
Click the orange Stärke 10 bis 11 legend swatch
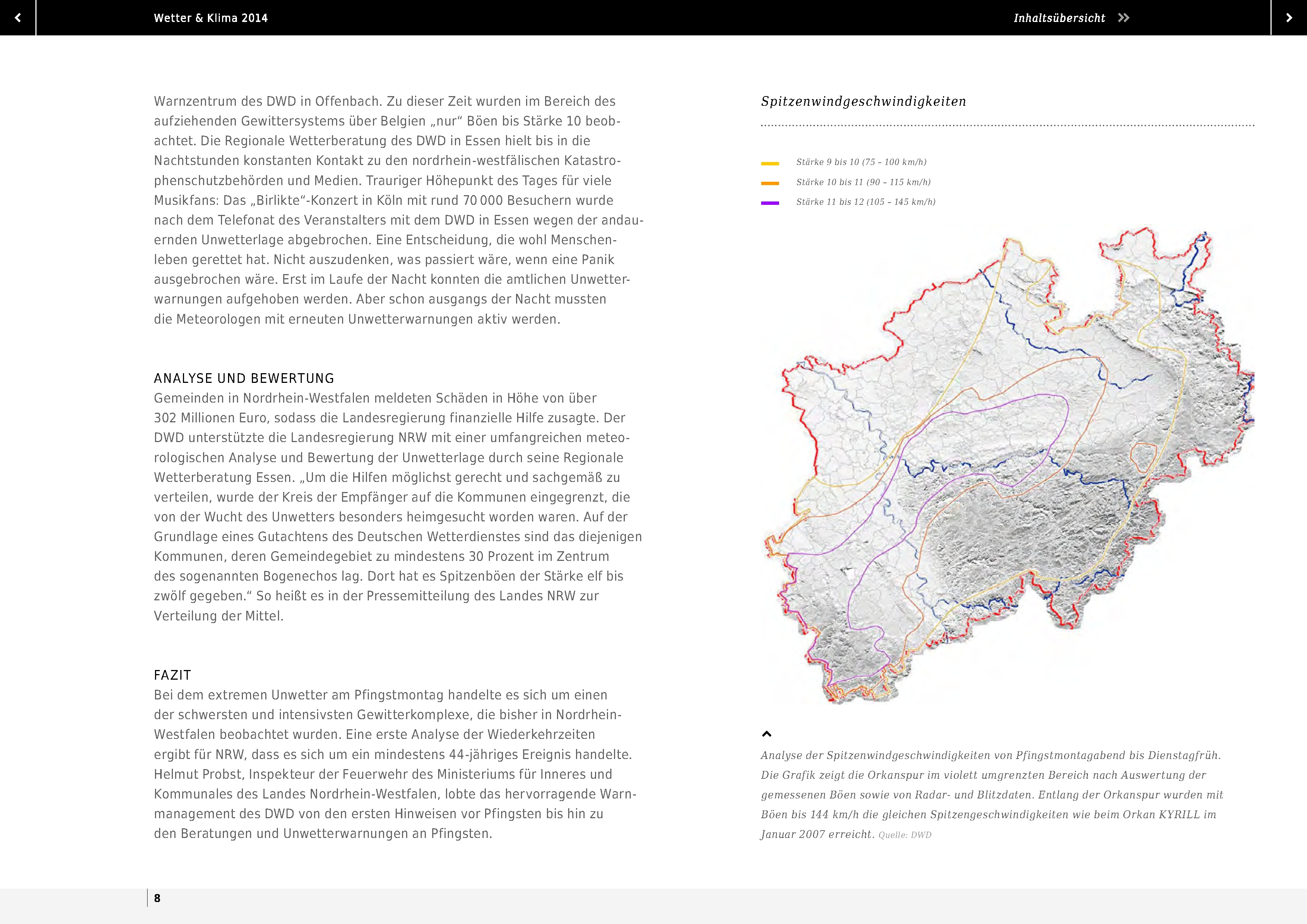point(770,183)
